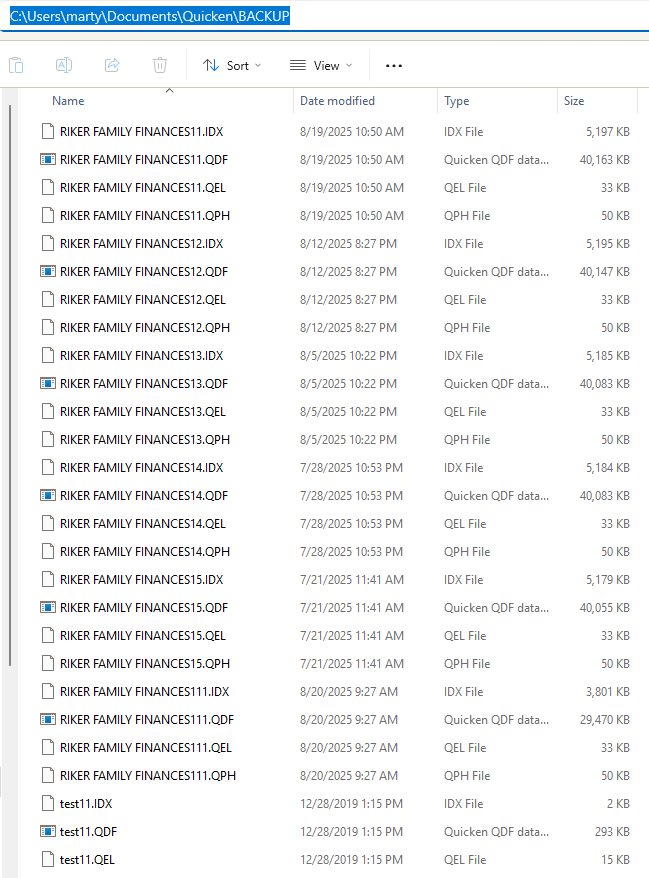Click the Delete trash can icon
649x878 pixels.
(160, 66)
